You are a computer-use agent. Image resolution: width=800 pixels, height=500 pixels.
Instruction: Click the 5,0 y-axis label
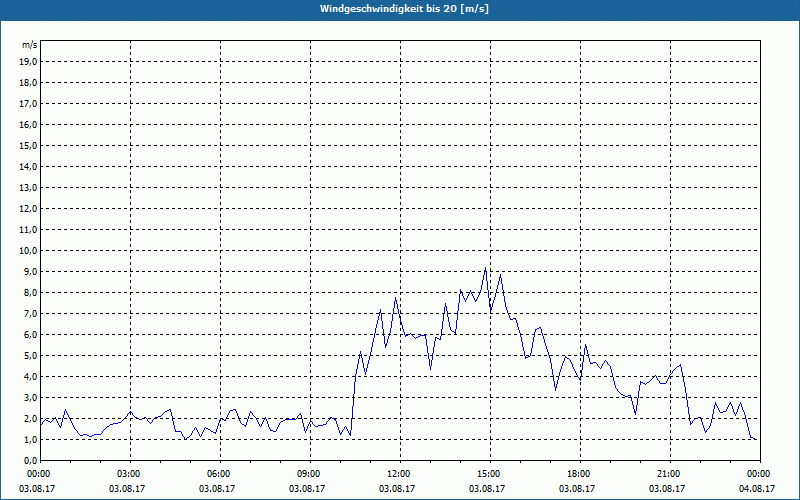tap(31, 356)
